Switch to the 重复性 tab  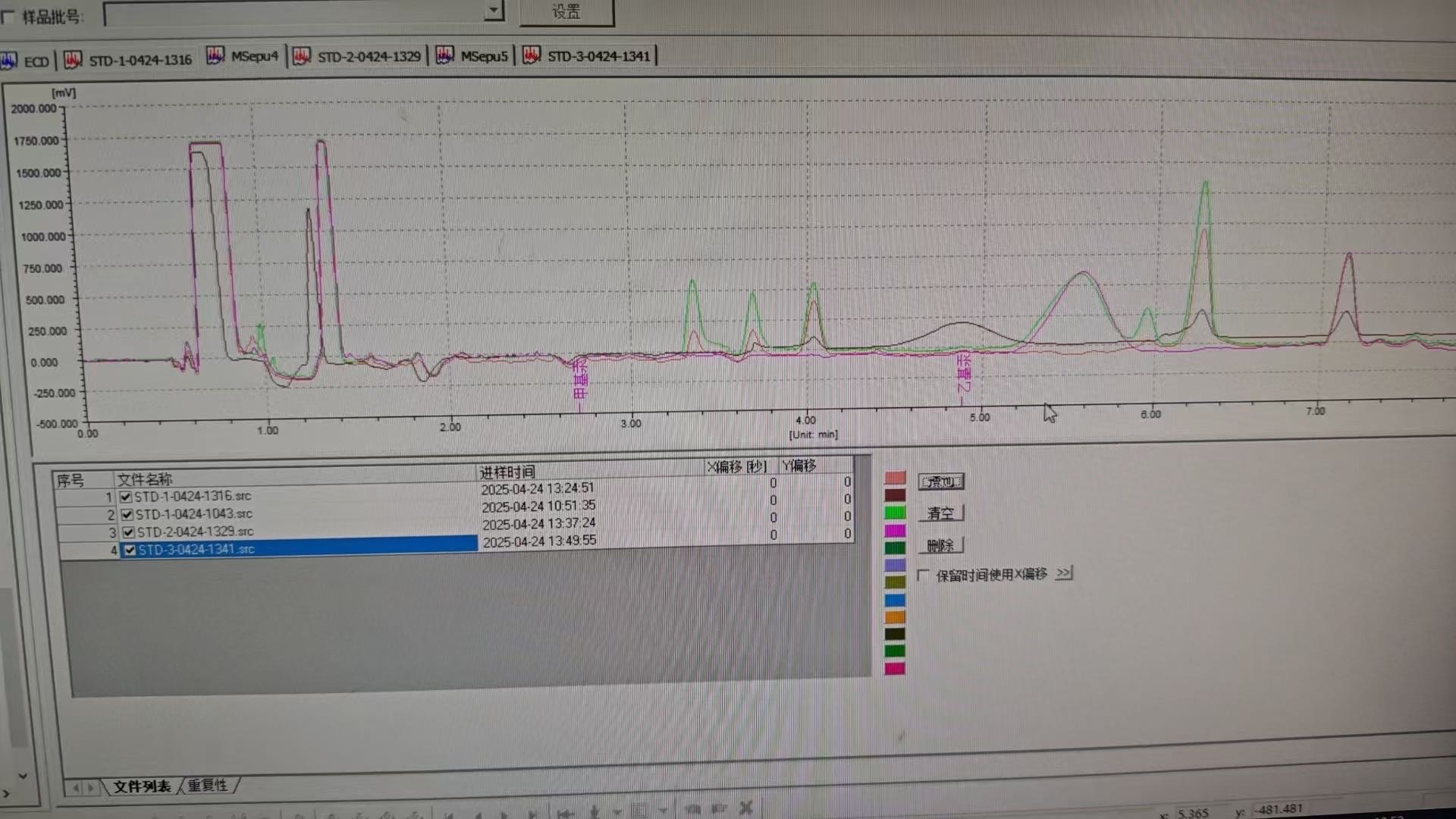point(208,786)
